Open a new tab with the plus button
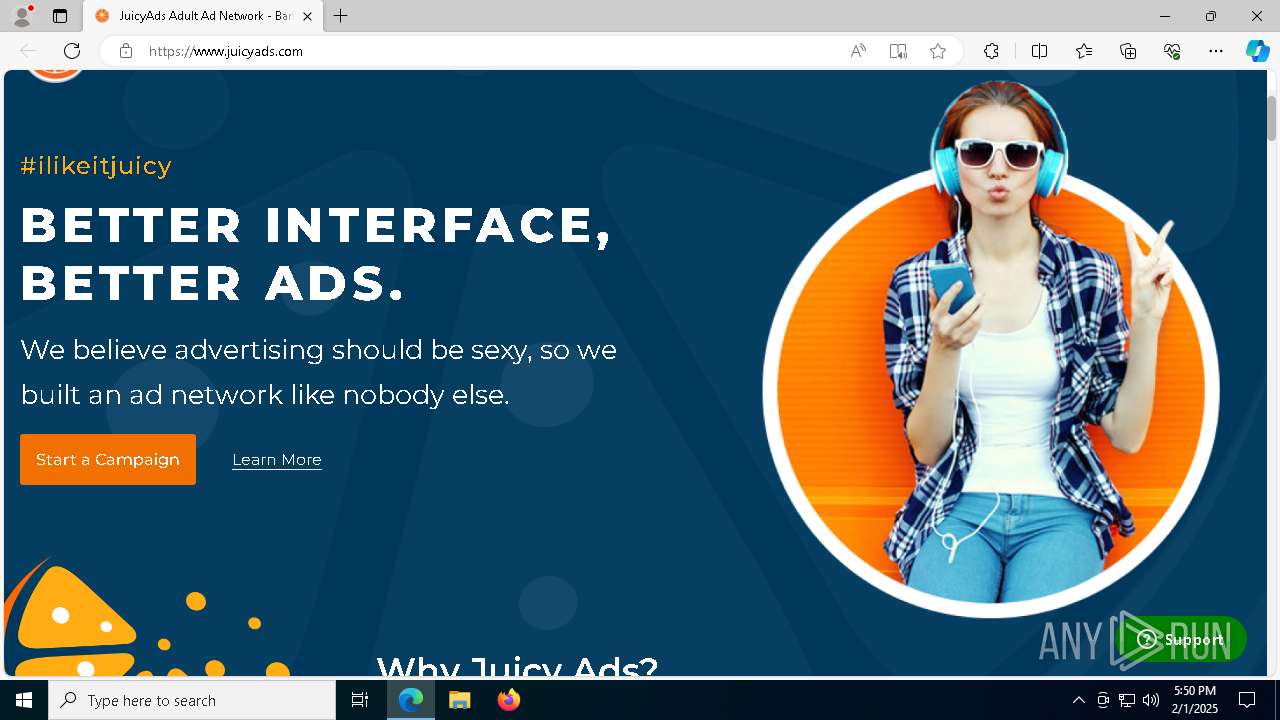The image size is (1280, 720). 341,16
